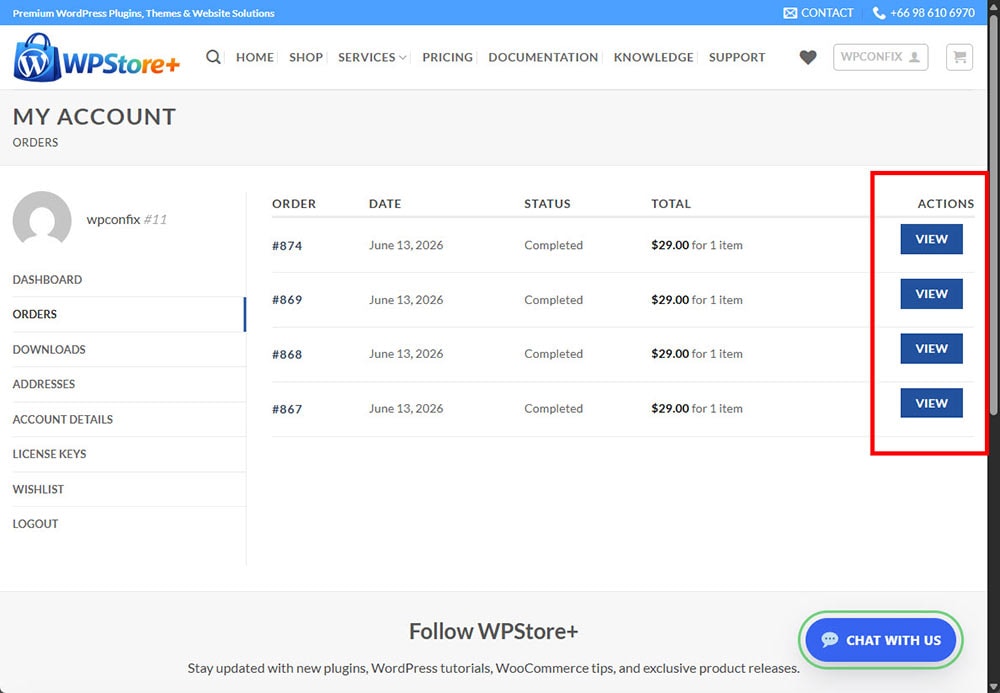
Task: Click the MY ACCOUNT page title
Action: click(94, 117)
